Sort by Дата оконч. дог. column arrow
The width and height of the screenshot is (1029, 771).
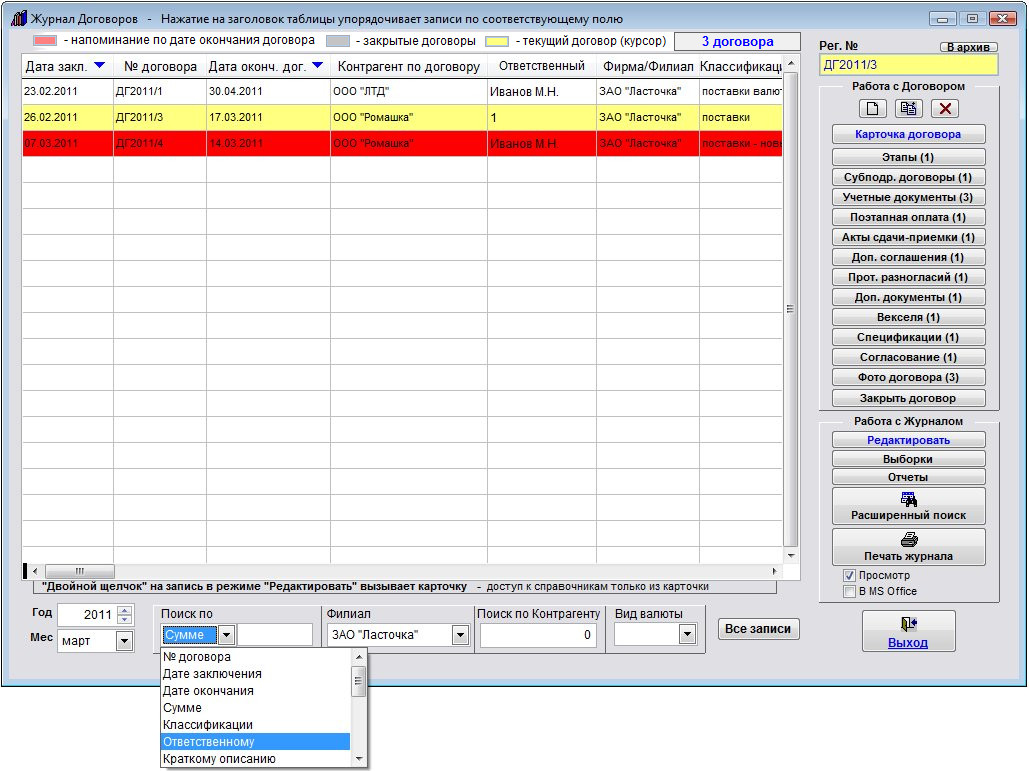[317, 66]
